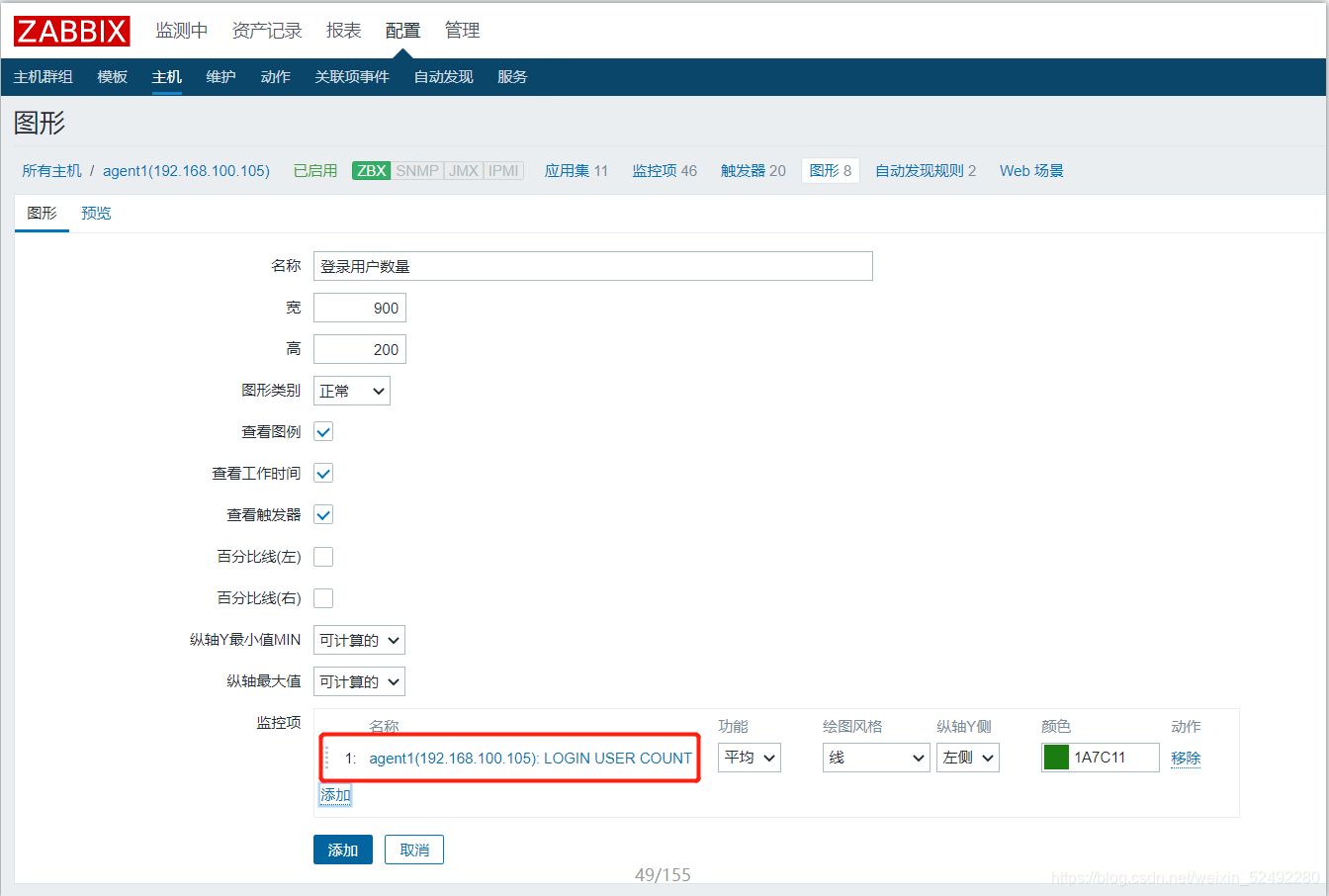Go to 关联项事件 submenu

352,77
